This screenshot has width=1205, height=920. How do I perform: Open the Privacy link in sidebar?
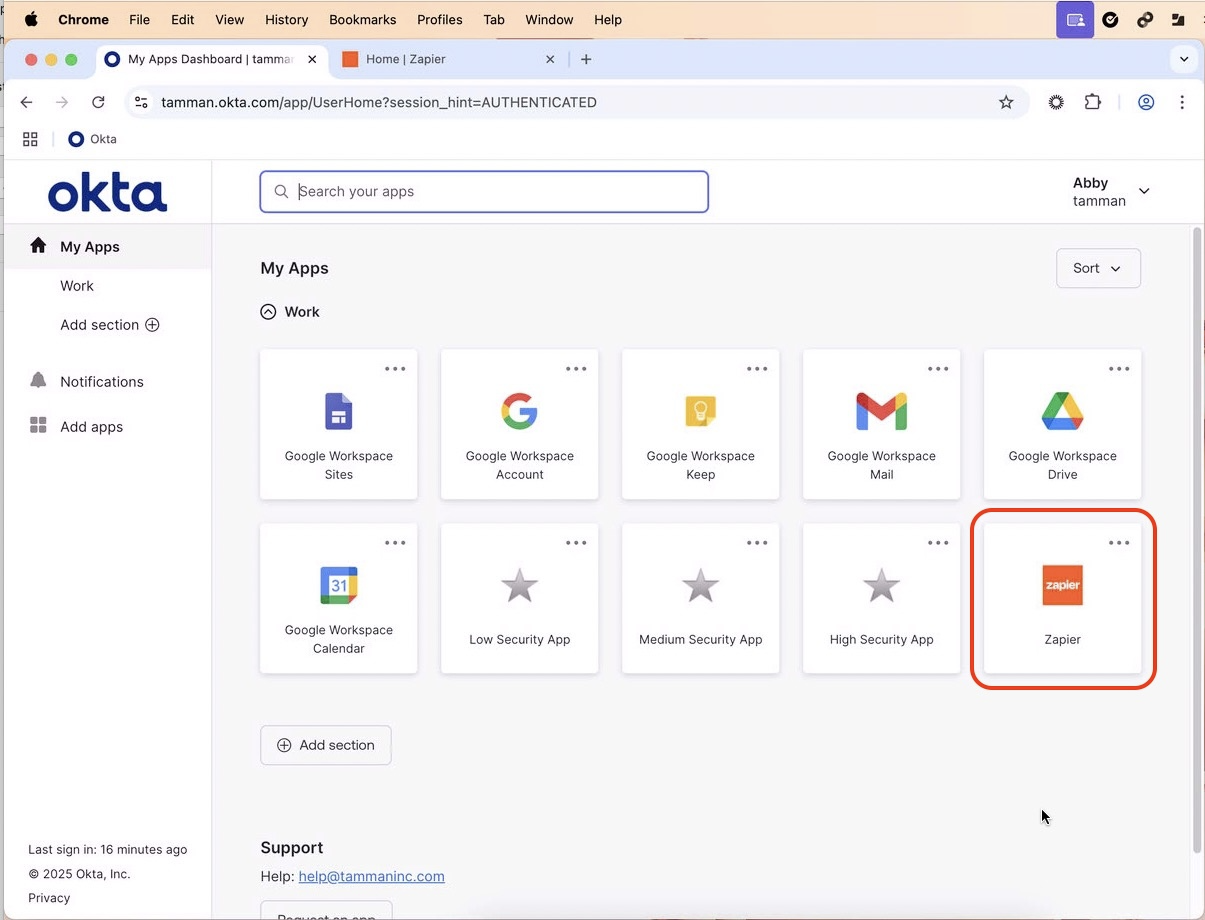49,898
